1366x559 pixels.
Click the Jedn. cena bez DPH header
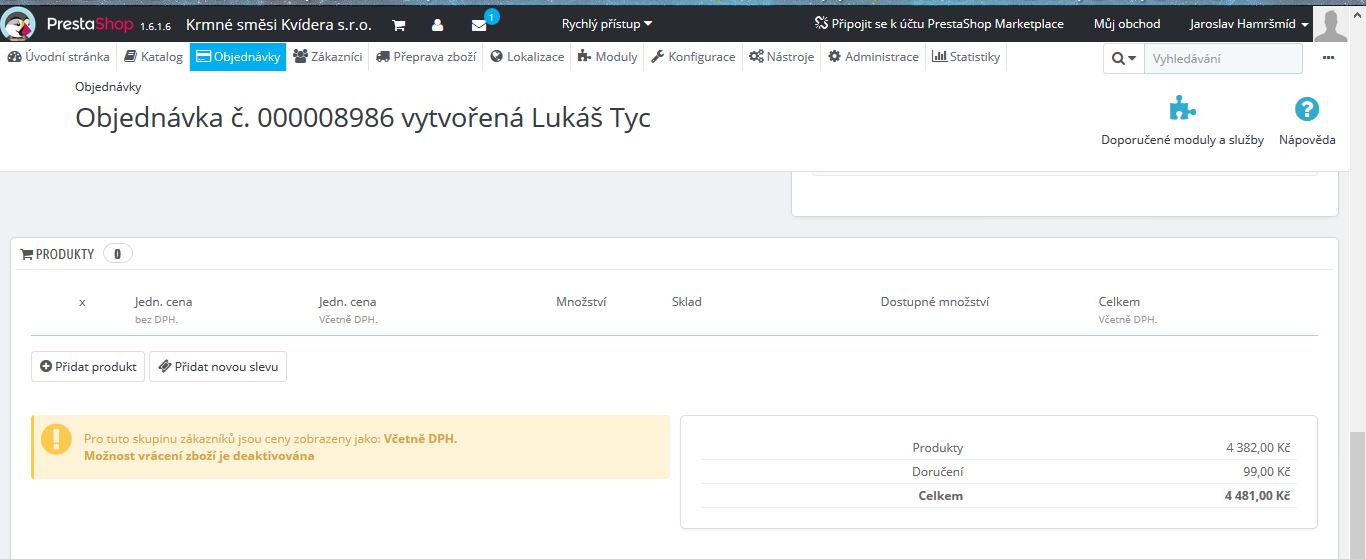point(163,310)
